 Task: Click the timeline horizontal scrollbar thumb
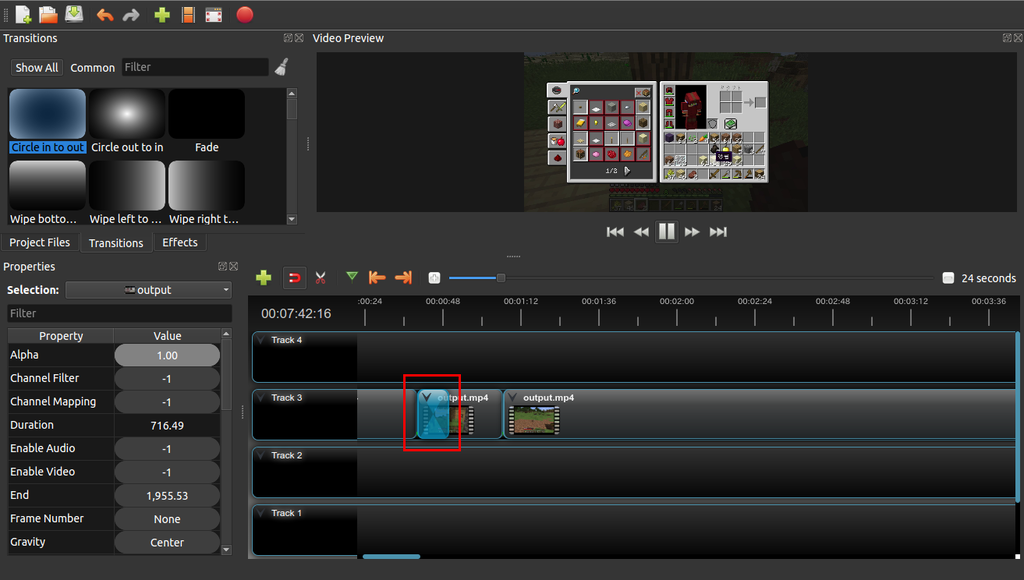[x=391, y=556]
